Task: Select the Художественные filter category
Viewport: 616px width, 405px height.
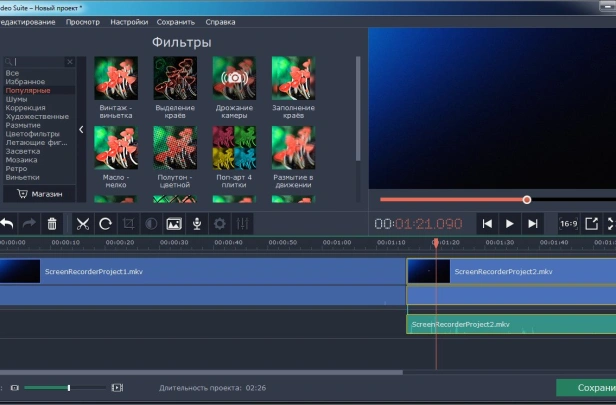Action: pos(37,117)
